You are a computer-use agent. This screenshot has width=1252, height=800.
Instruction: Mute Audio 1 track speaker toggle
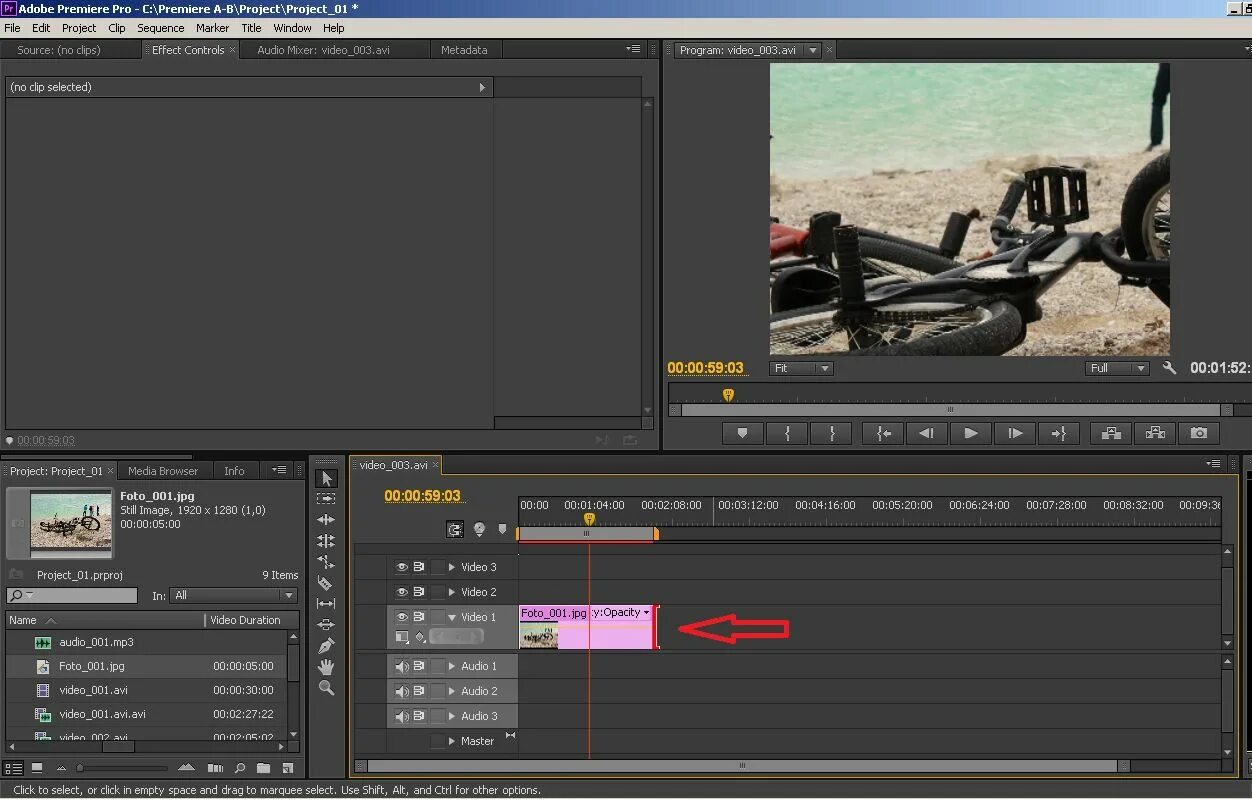402,666
